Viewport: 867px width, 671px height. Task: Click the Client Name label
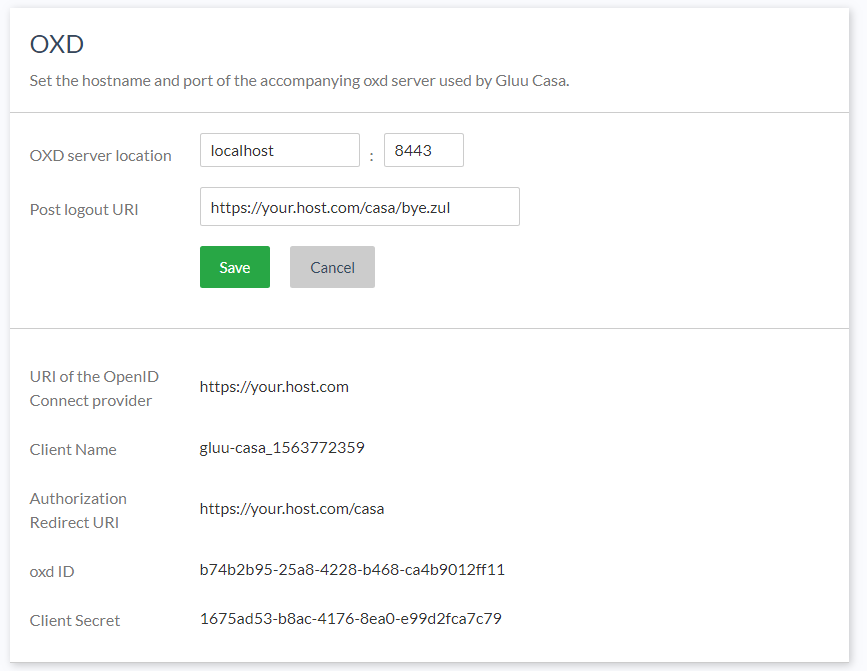[x=73, y=449]
